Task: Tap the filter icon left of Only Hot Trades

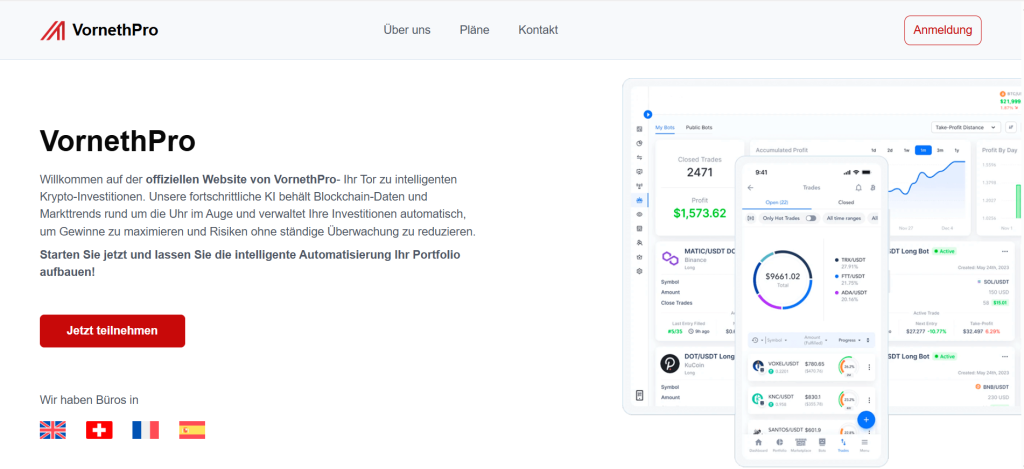Action: (x=750, y=218)
